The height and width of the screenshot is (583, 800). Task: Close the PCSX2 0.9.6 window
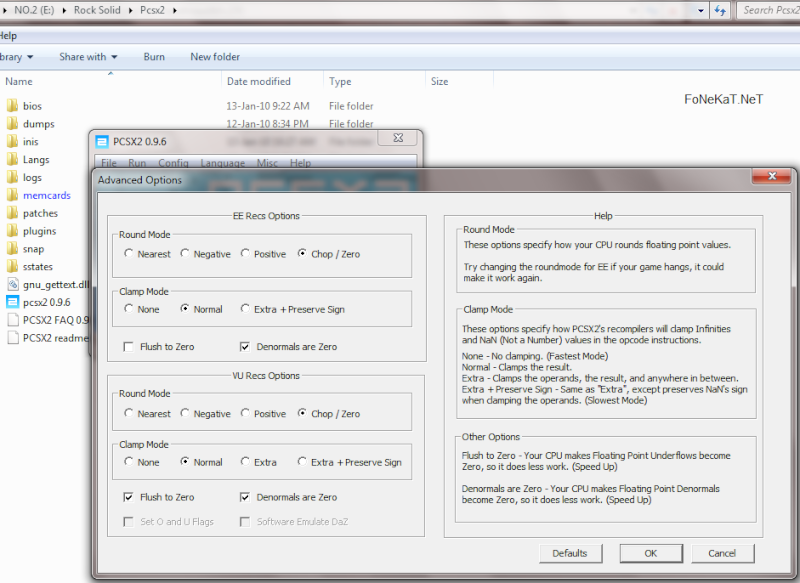click(398, 138)
